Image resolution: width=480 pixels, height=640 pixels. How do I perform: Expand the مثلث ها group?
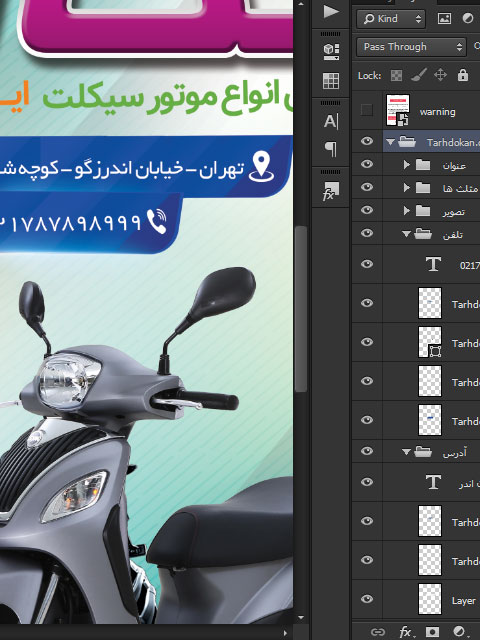[x=407, y=188]
